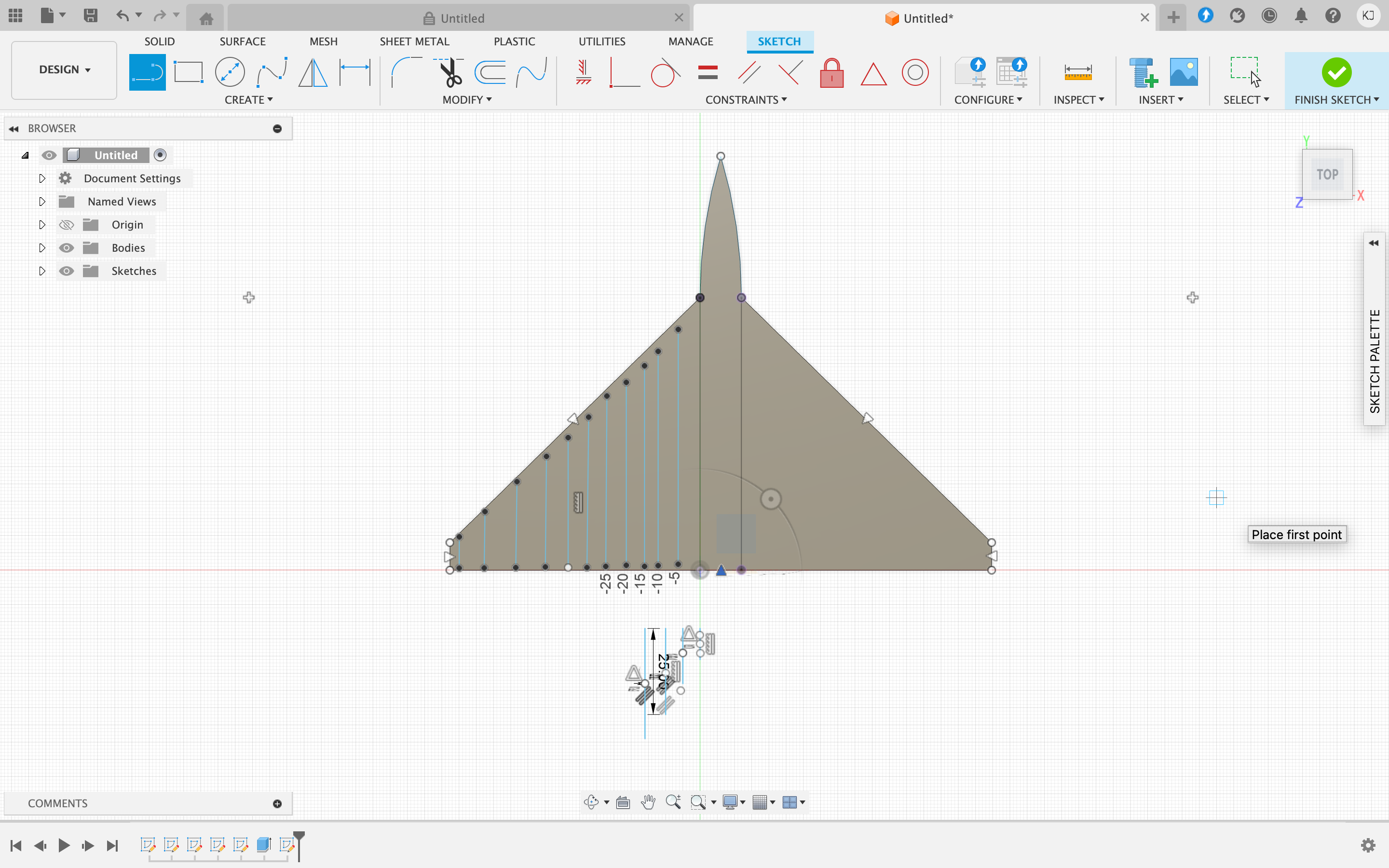The height and width of the screenshot is (868, 1389).
Task: Switch to the SURFACE tab
Action: 242,41
